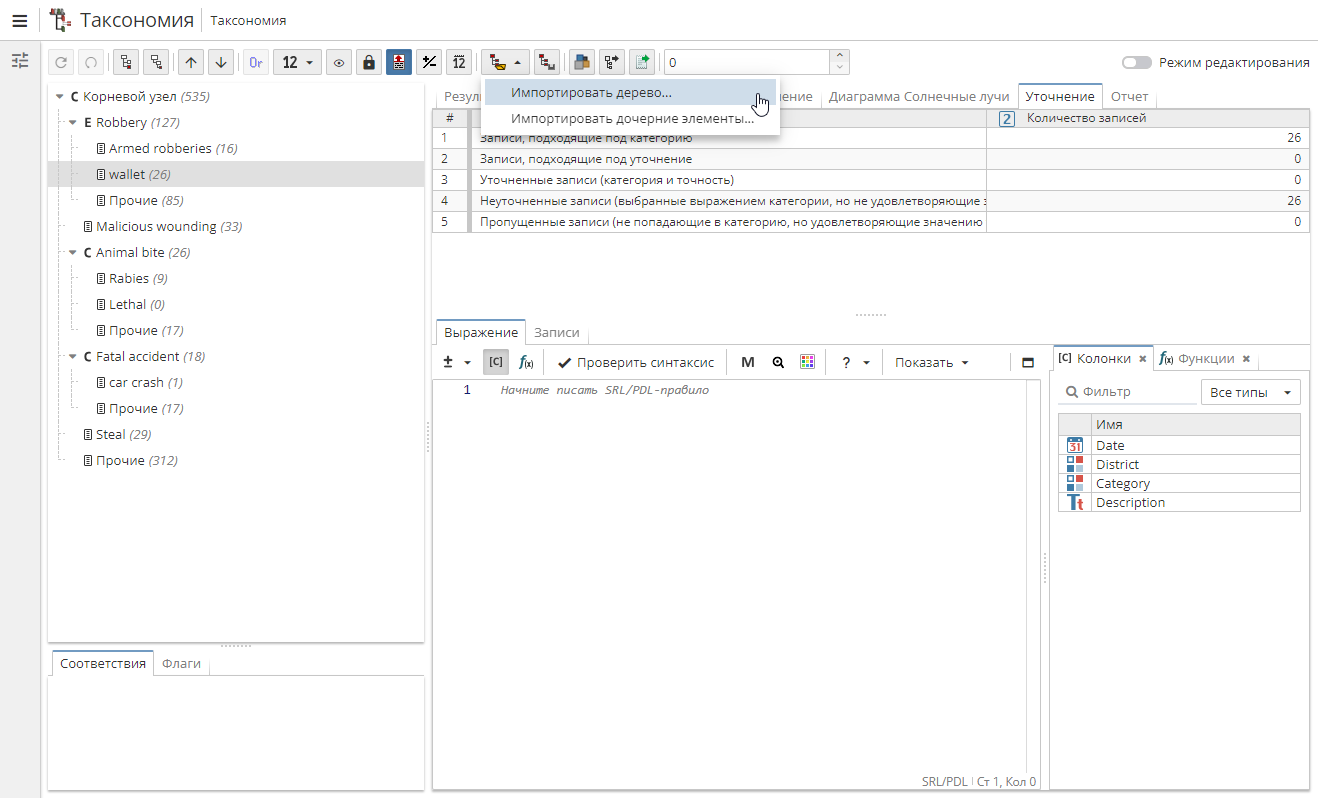The width and height of the screenshot is (1318, 798).
Task: Click the tree with right arrow icon
Action: (611, 62)
